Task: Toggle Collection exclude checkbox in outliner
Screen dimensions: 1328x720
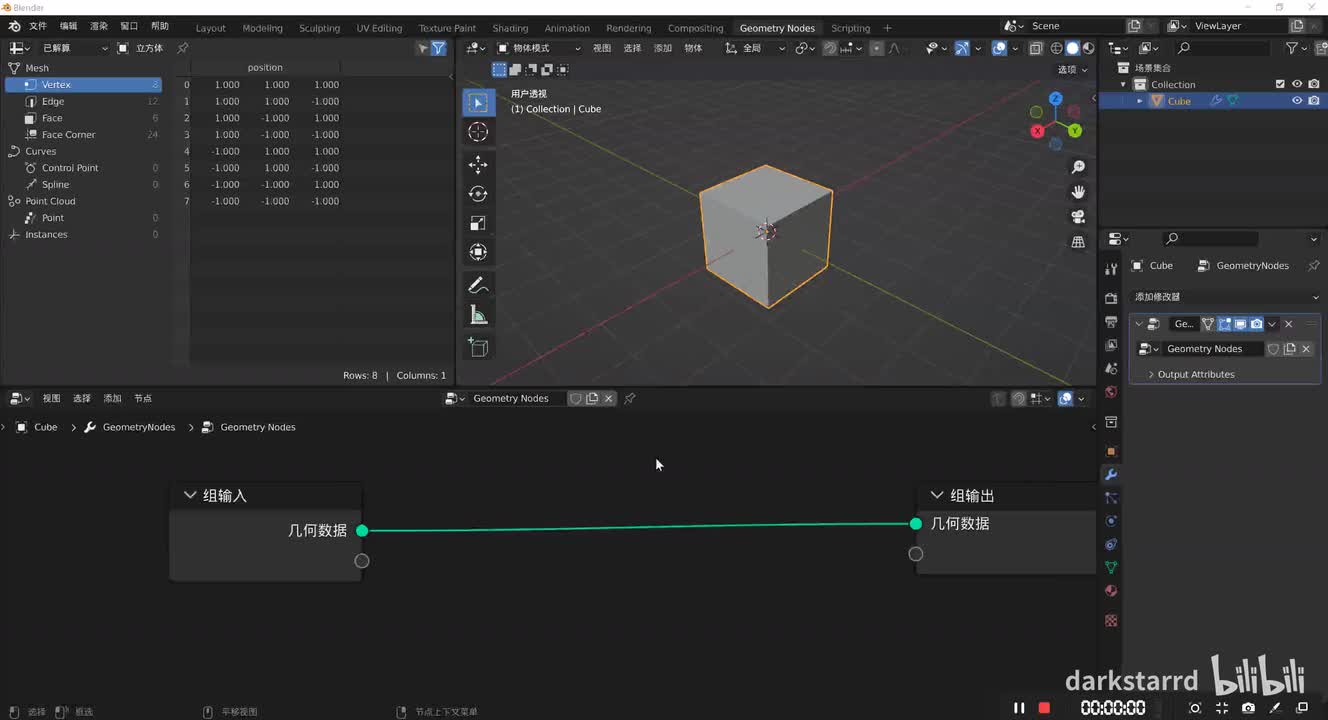Action: pos(1280,84)
